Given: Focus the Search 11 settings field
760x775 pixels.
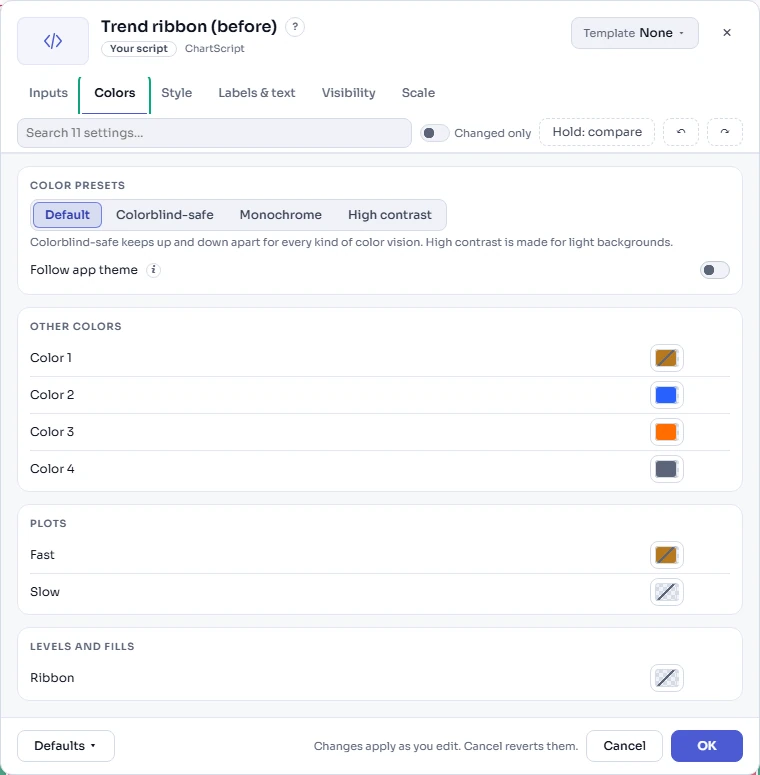Looking at the screenshot, I should coord(214,133).
